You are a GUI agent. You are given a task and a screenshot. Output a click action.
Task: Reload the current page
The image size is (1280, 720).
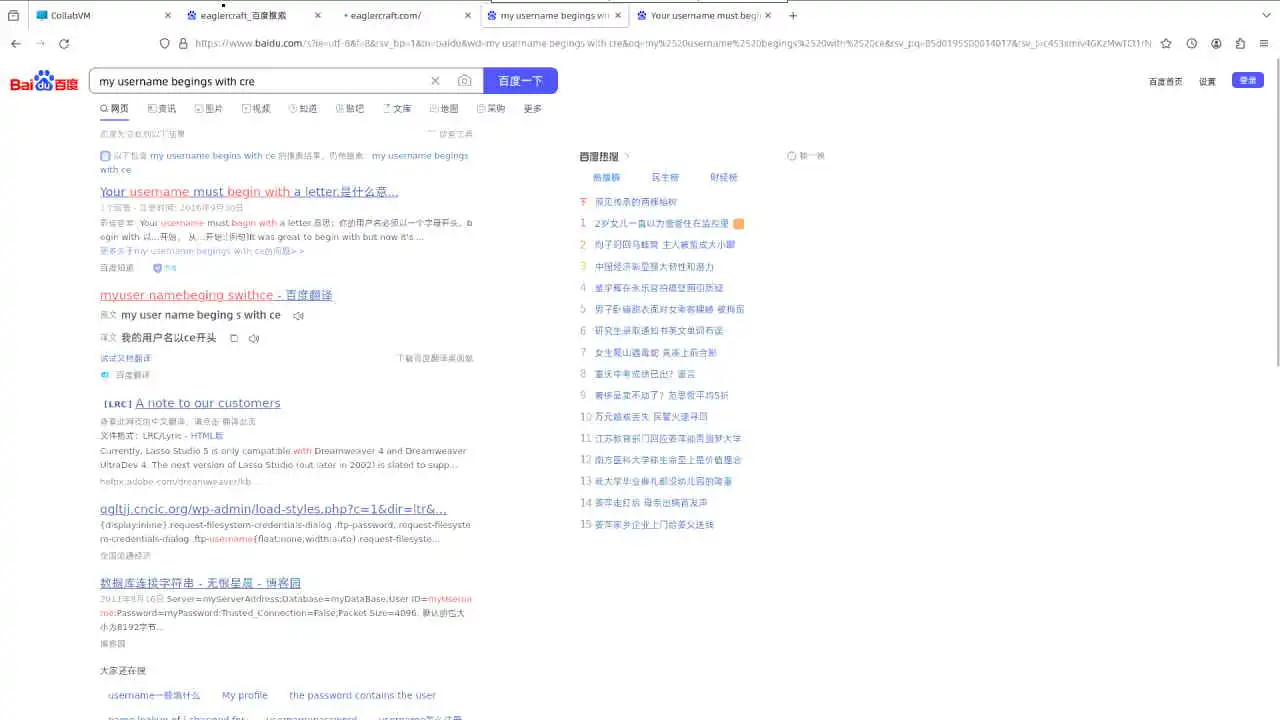tap(64, 43)
